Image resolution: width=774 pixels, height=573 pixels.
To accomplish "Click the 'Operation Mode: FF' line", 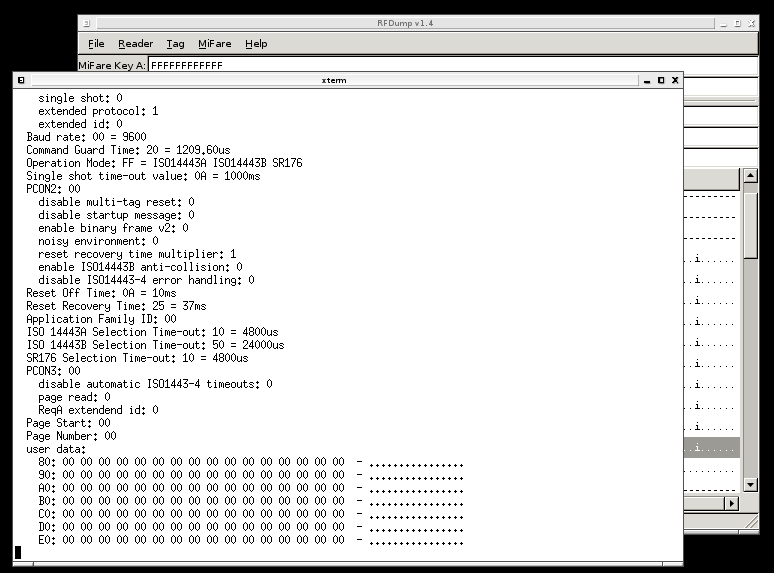I will (x=164, y=163).
